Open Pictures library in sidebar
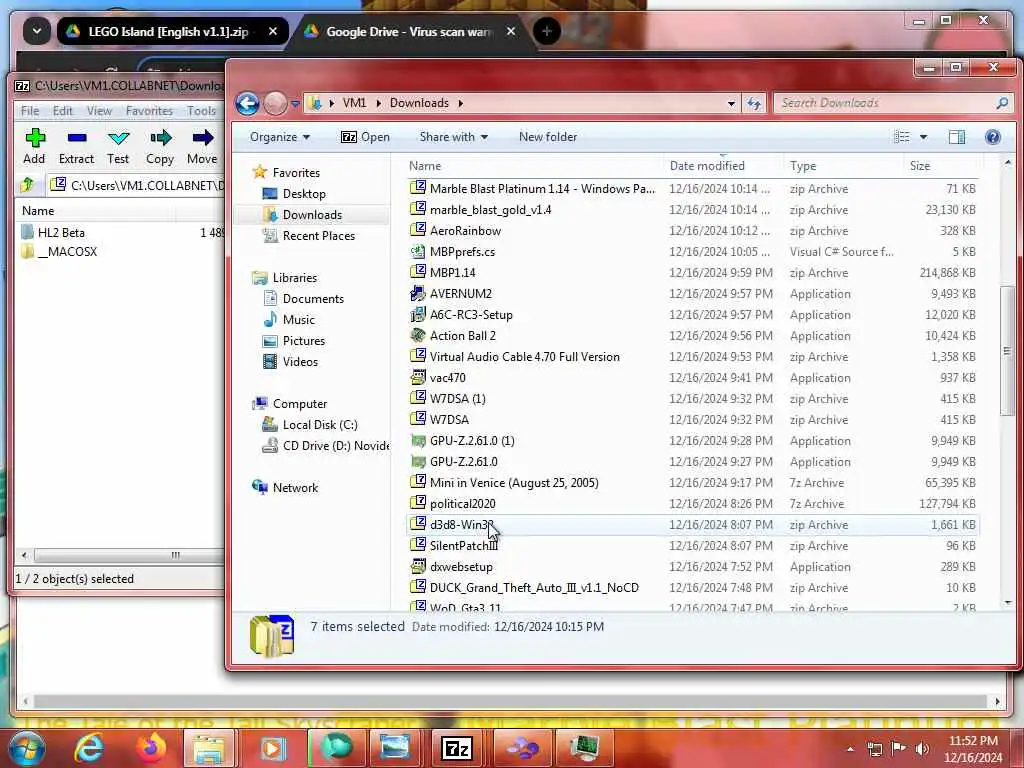1024x768 pixels. click(304, 341)
